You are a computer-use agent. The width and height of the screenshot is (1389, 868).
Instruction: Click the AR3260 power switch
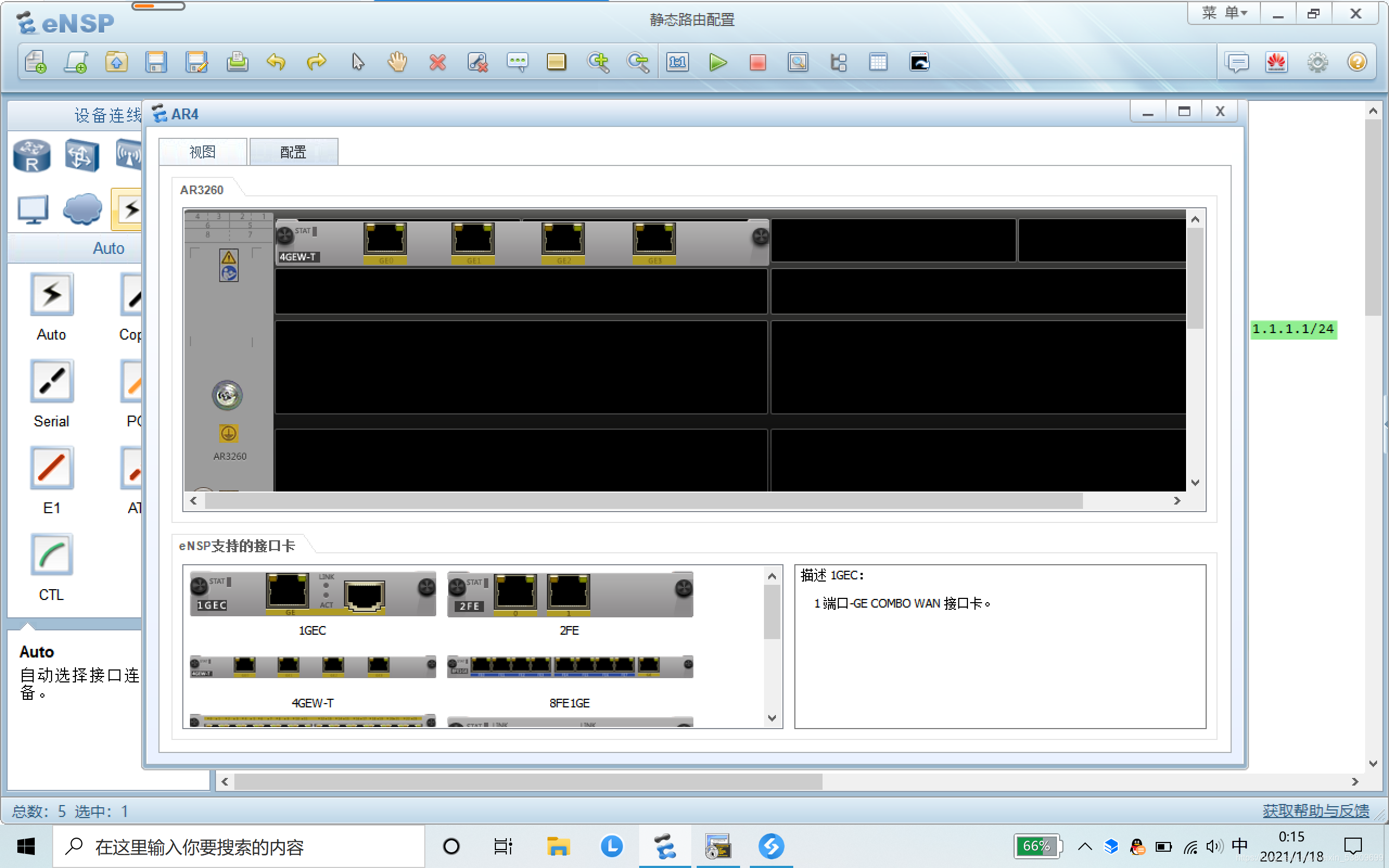(227, 395)
